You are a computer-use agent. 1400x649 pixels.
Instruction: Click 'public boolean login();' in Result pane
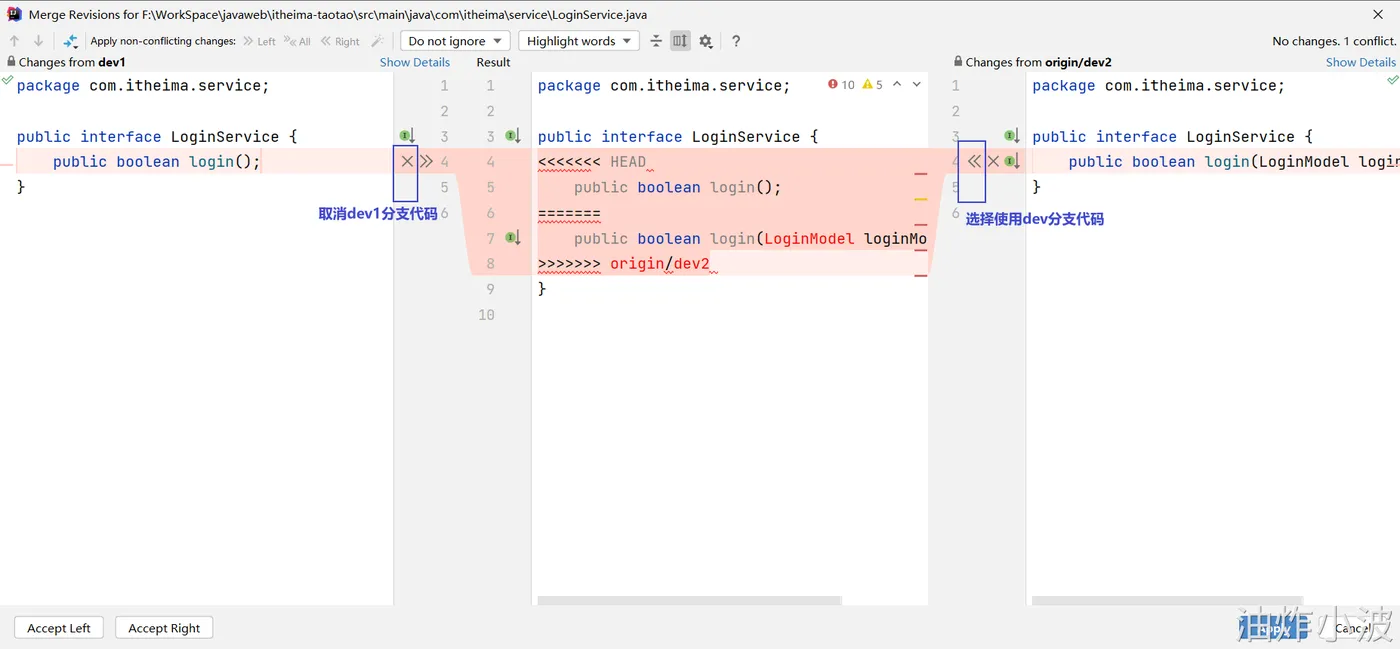[678, 187]
